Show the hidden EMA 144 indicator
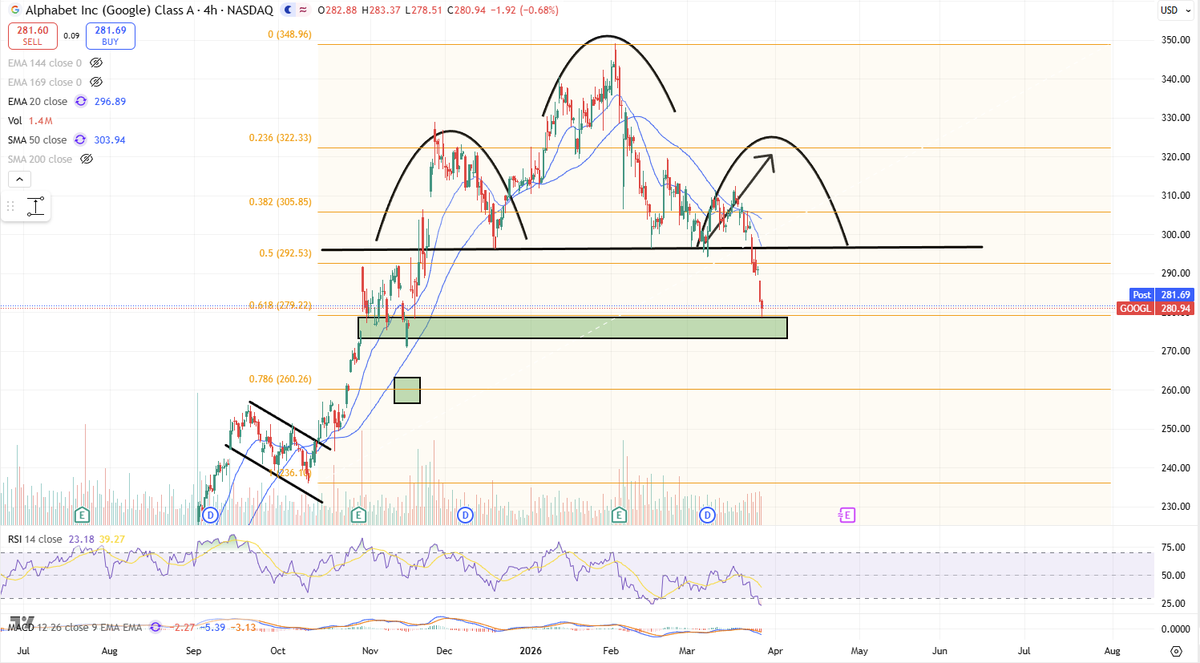 pyautogui.click(x=96, y=63)
